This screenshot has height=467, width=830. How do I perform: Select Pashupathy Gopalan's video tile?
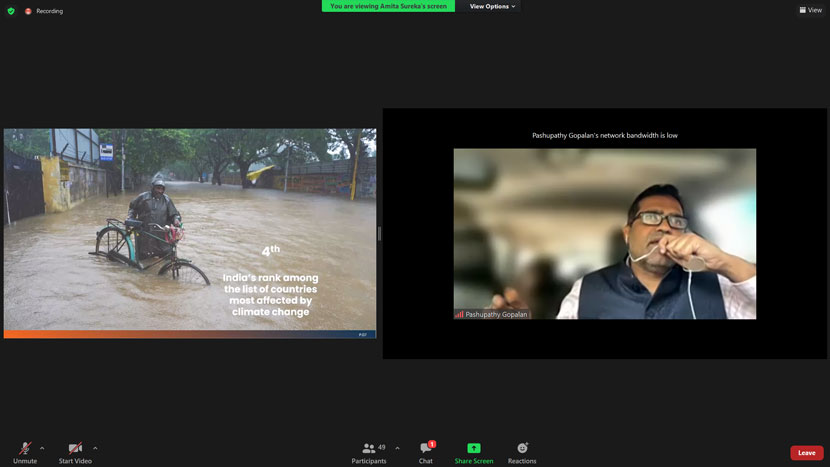click(604, 233)
